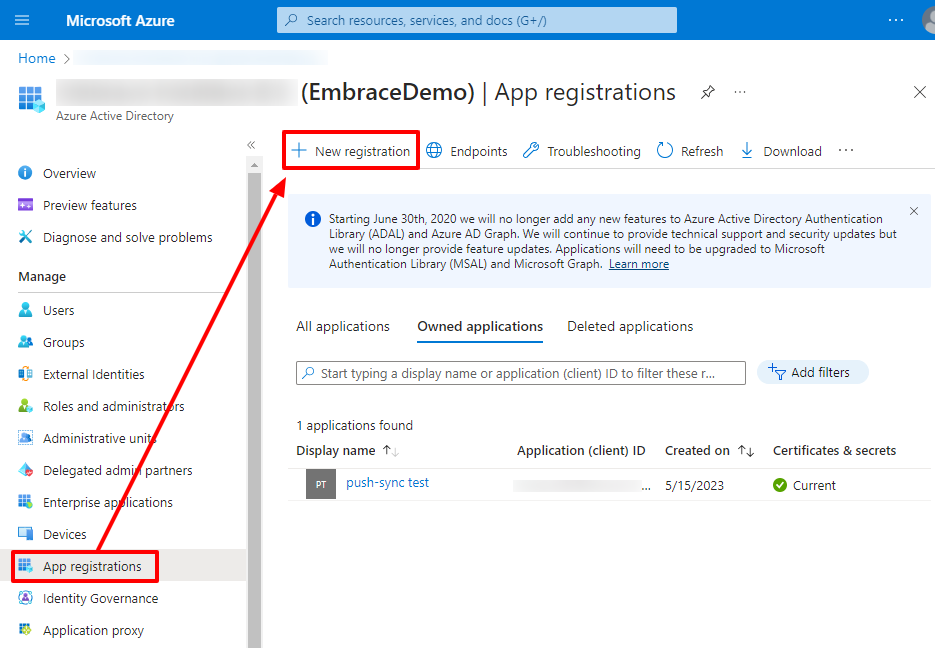
Task: Pin the App registrations blade
Action: pyautogui.click(x=708, y=92)
